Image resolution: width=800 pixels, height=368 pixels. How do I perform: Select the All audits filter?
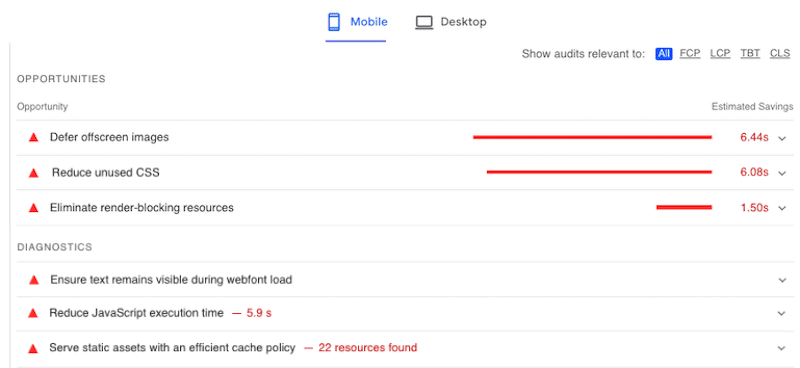pyautogui.click(x=664, y=54)
